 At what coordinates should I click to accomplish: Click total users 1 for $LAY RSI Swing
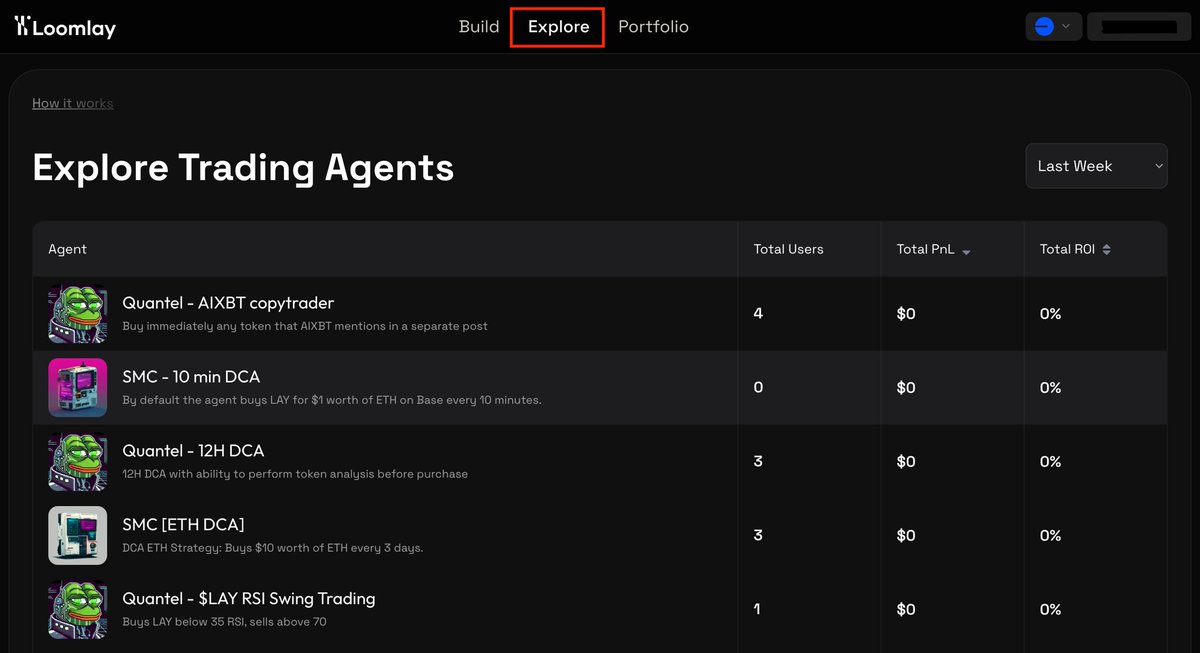[x=758, y=610]
